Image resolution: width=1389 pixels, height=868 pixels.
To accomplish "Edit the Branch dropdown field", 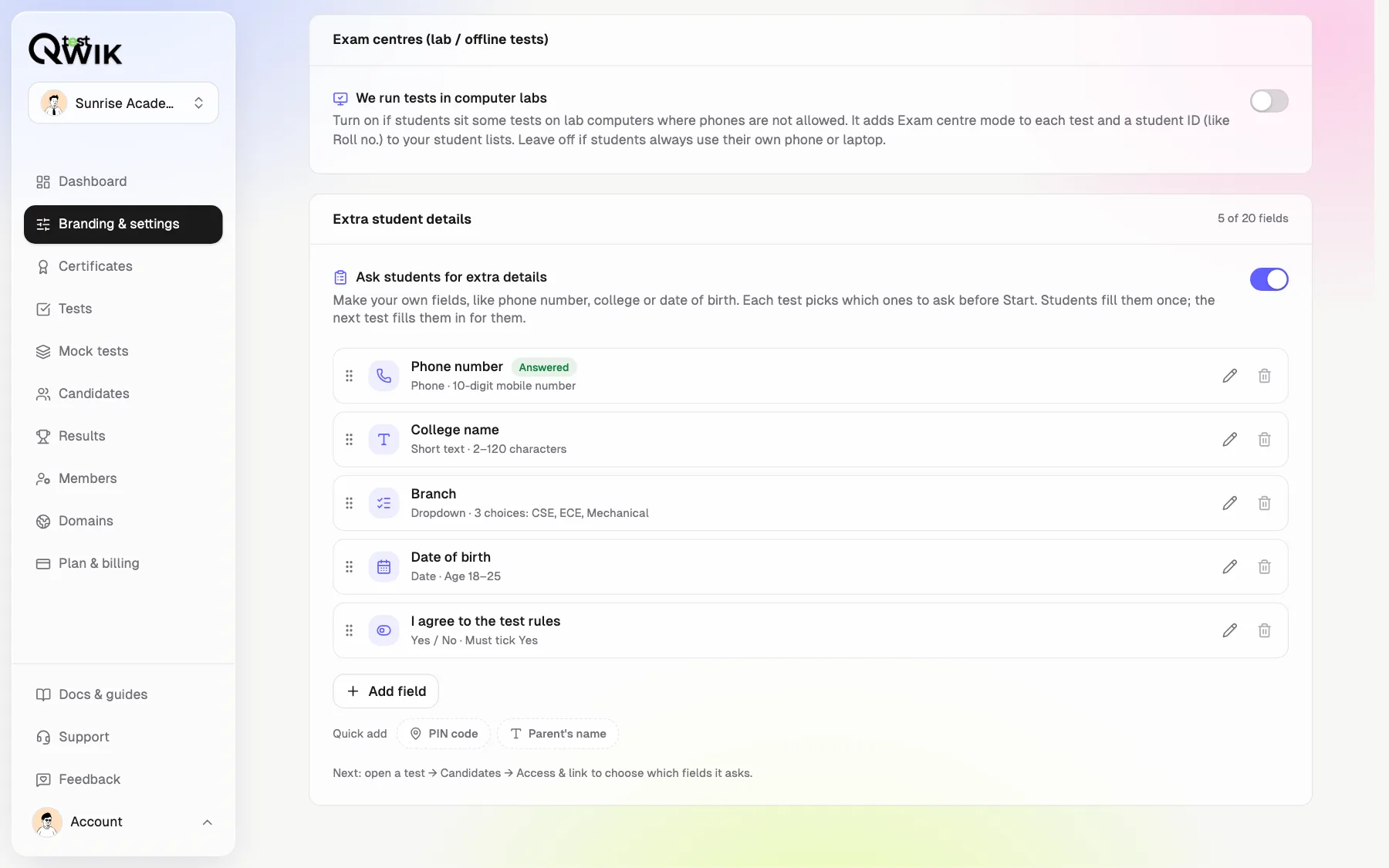I will point(1230,503).
